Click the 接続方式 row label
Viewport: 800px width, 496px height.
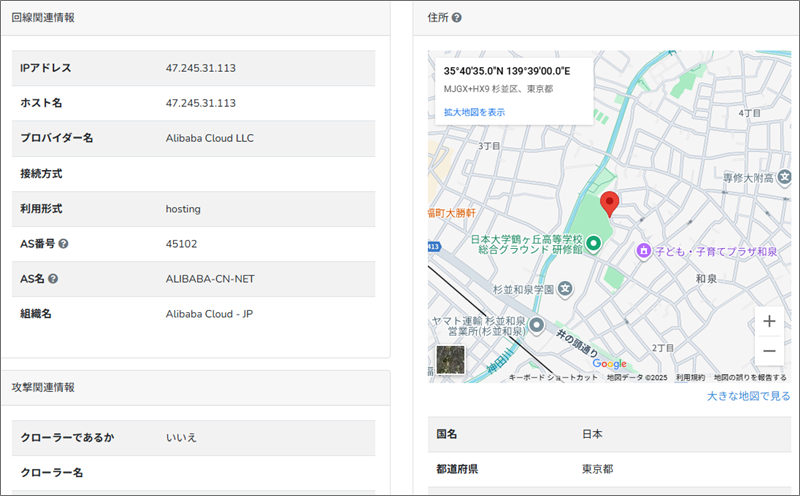click(x=41, y=173)
